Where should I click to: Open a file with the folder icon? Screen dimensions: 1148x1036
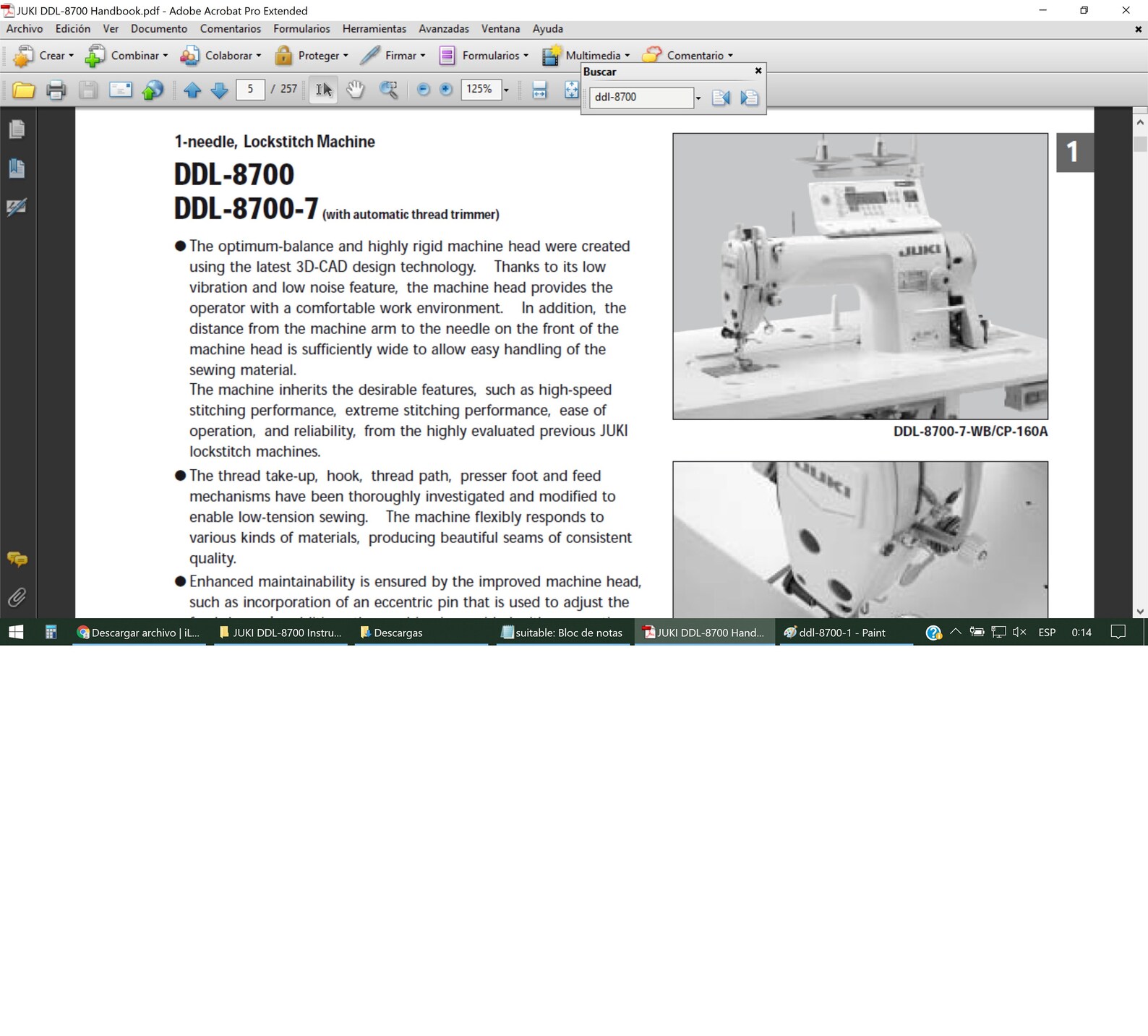coord(23,90)
